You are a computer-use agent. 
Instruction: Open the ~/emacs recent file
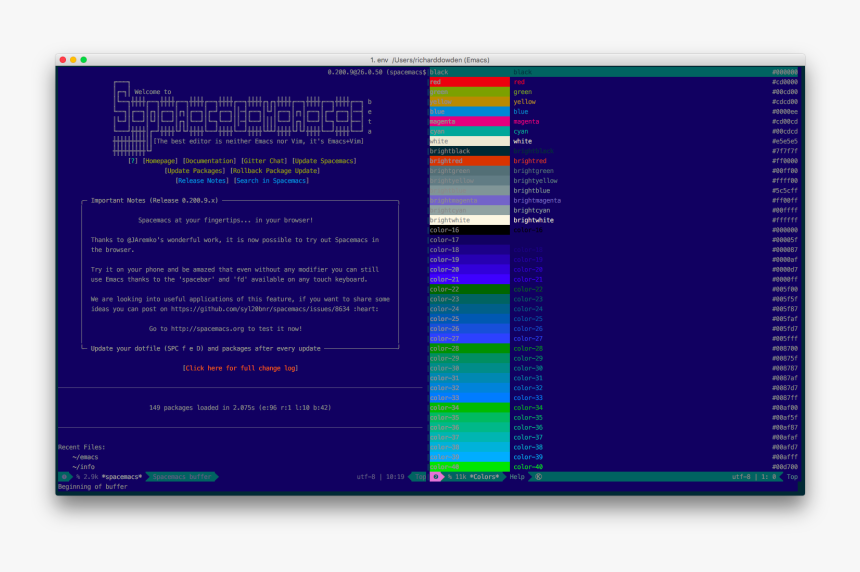[85, 457]
